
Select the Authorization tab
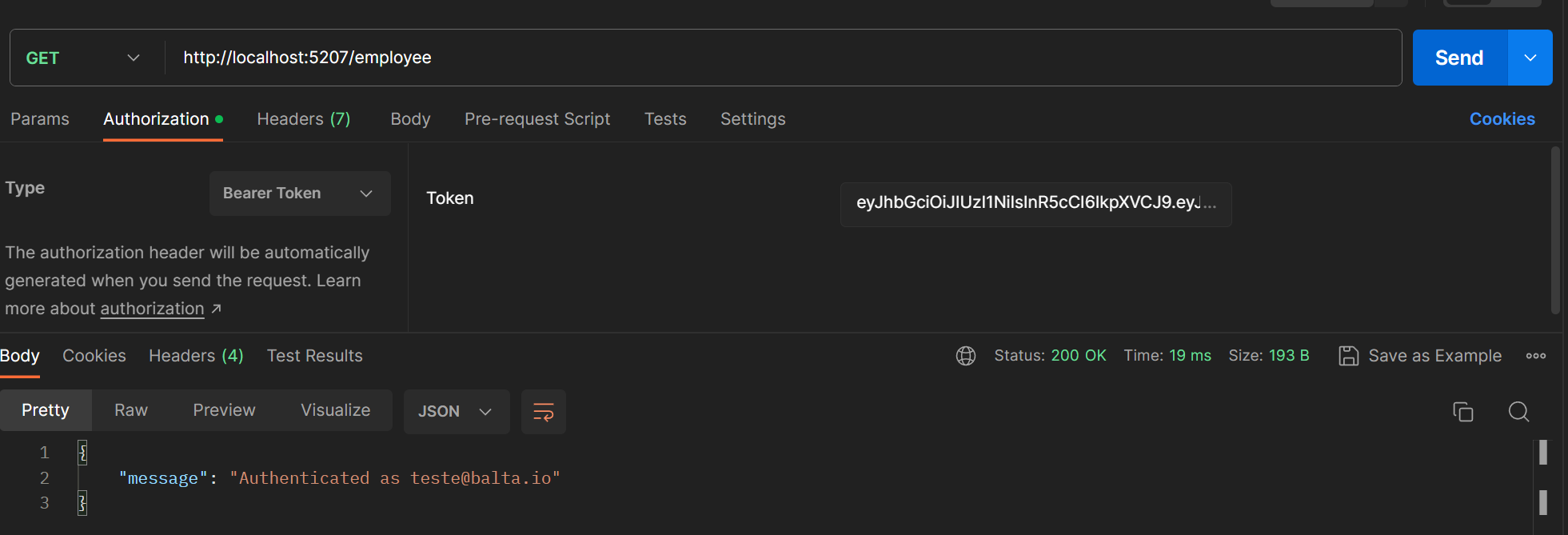pyautogui.click(x=163, y=119)
